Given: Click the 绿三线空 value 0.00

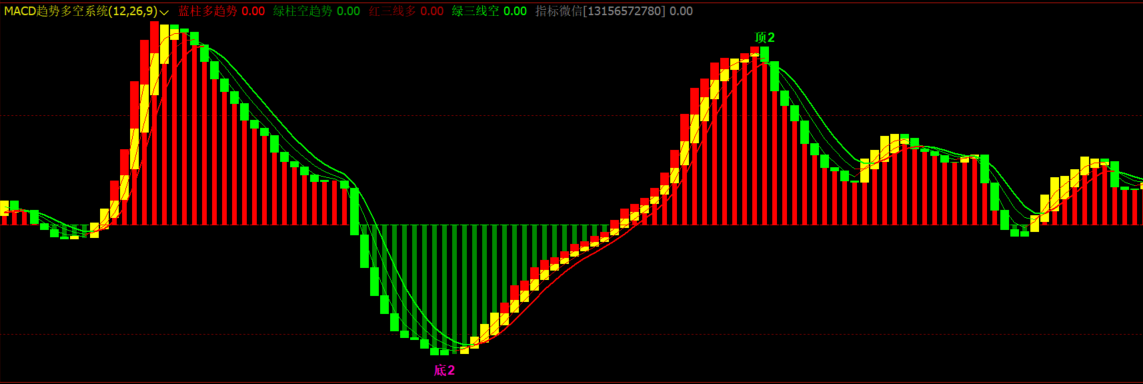Looking at the screenshot, I should (515, 11).
